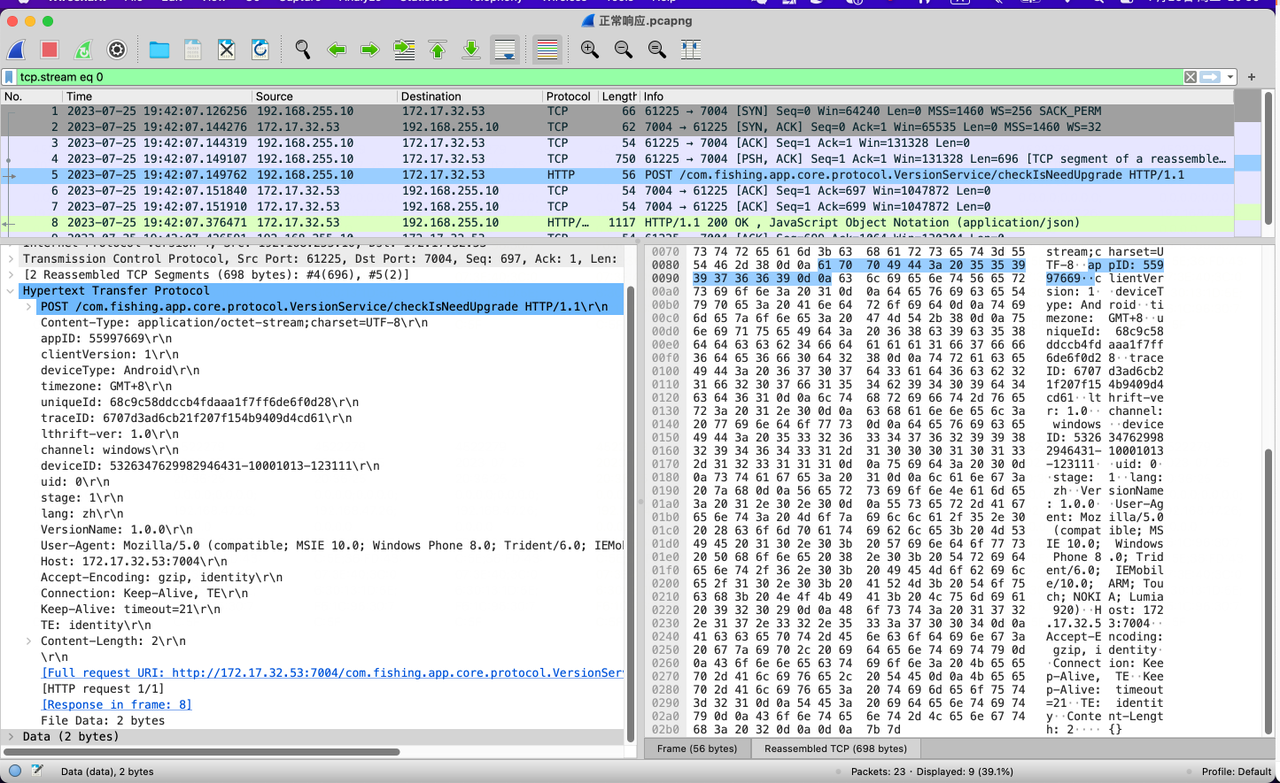This screenshot has width=1280, height=783.
Task: Expand the Data (2 bytes) node
Action: coord(11,737)
